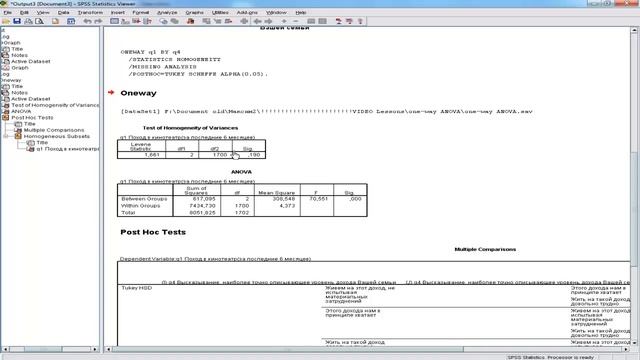Click the Multiple Comparisons table title
This screenshot has width=640, height=360.
485,249
